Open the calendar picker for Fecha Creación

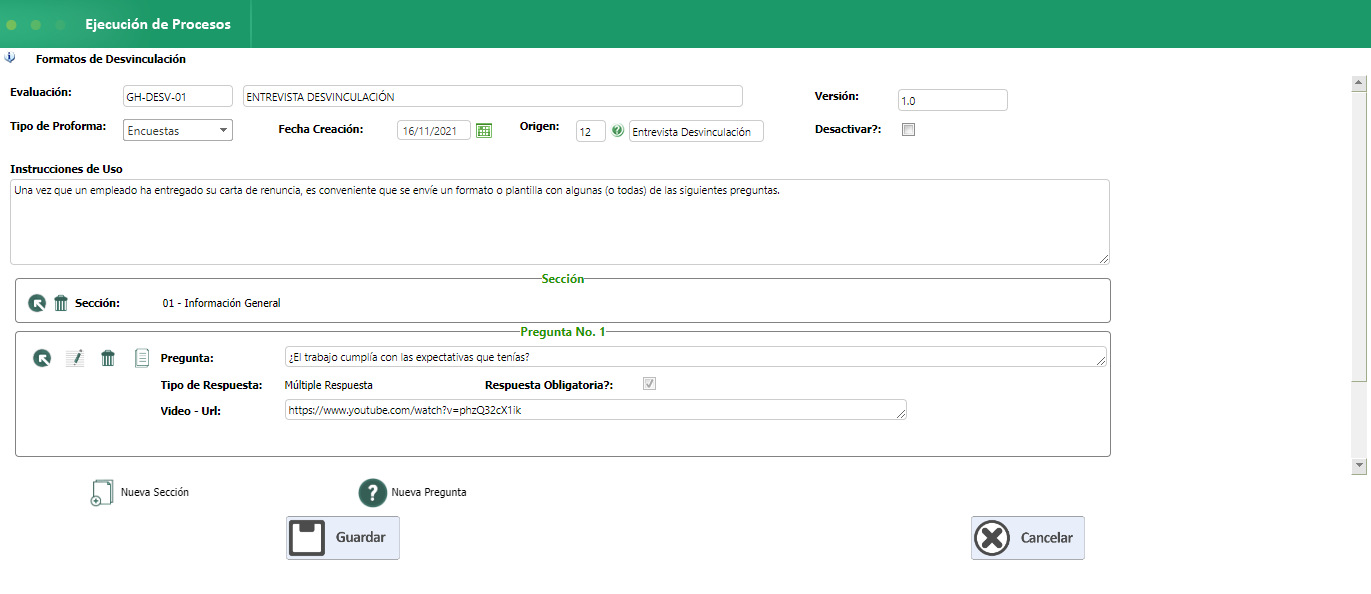point(484,130)
